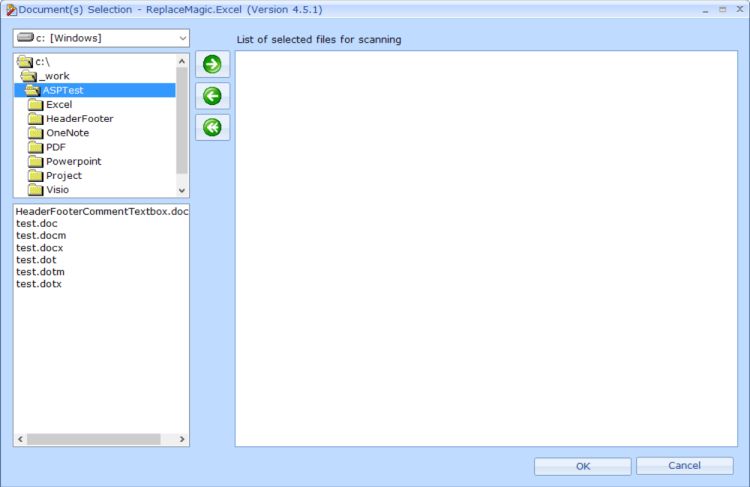Click file list scroll right arrow
Image resolution: width=750 pixels, height=487 pixels.
[x=182, y=439]
